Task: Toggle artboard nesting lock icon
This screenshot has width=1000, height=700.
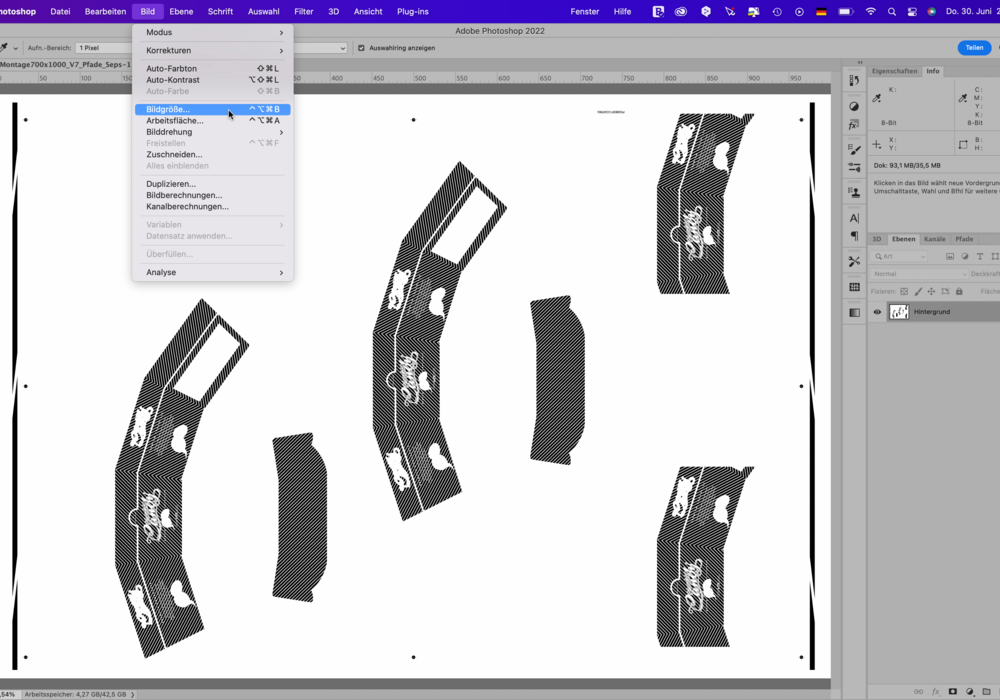Action: (x=945, y=291)
